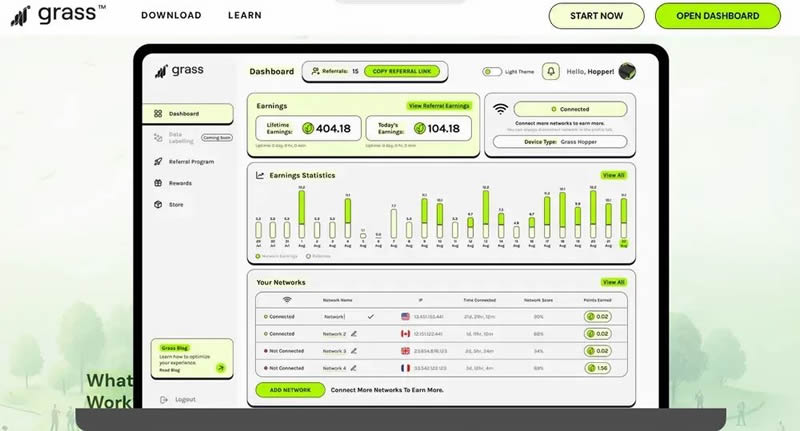Image resolution: width=800 pixels, height=431 pixels.
Task: Click the 404.18 lifetime earnings value
Action: (333, 129)
